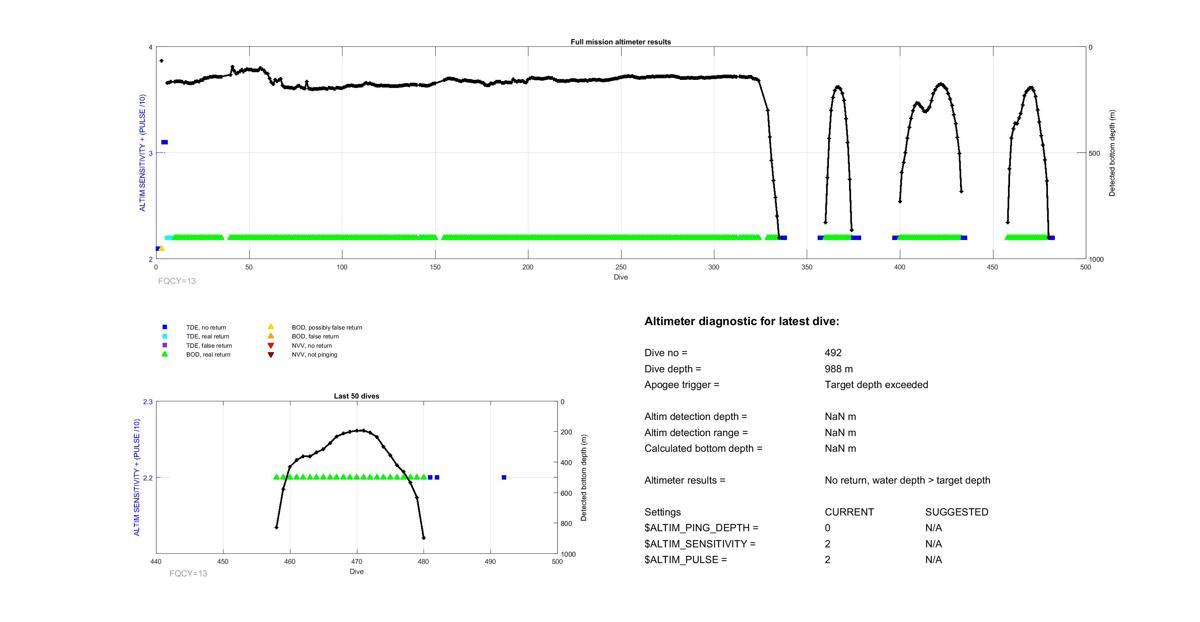Click the 'Dive' x-axis label of the Last 50 dives plot
This screenshot has width=1200, height=622.
tap(357, 572)
